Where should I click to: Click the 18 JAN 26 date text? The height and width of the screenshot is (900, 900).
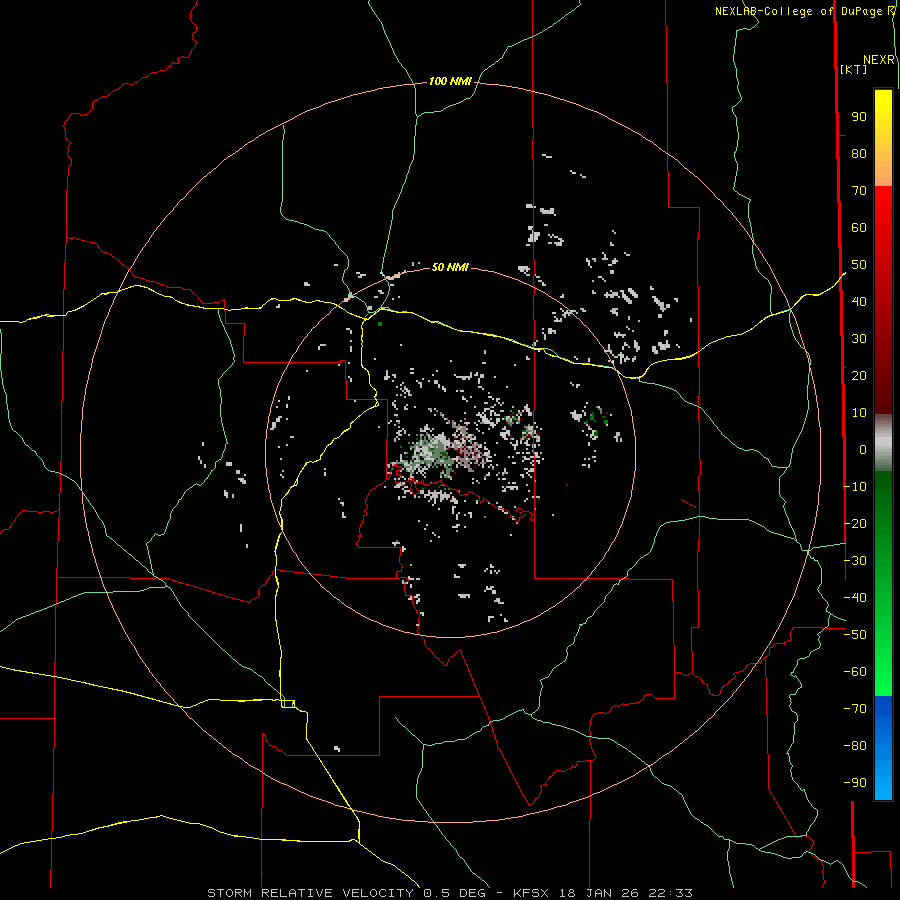click(599, 893)
